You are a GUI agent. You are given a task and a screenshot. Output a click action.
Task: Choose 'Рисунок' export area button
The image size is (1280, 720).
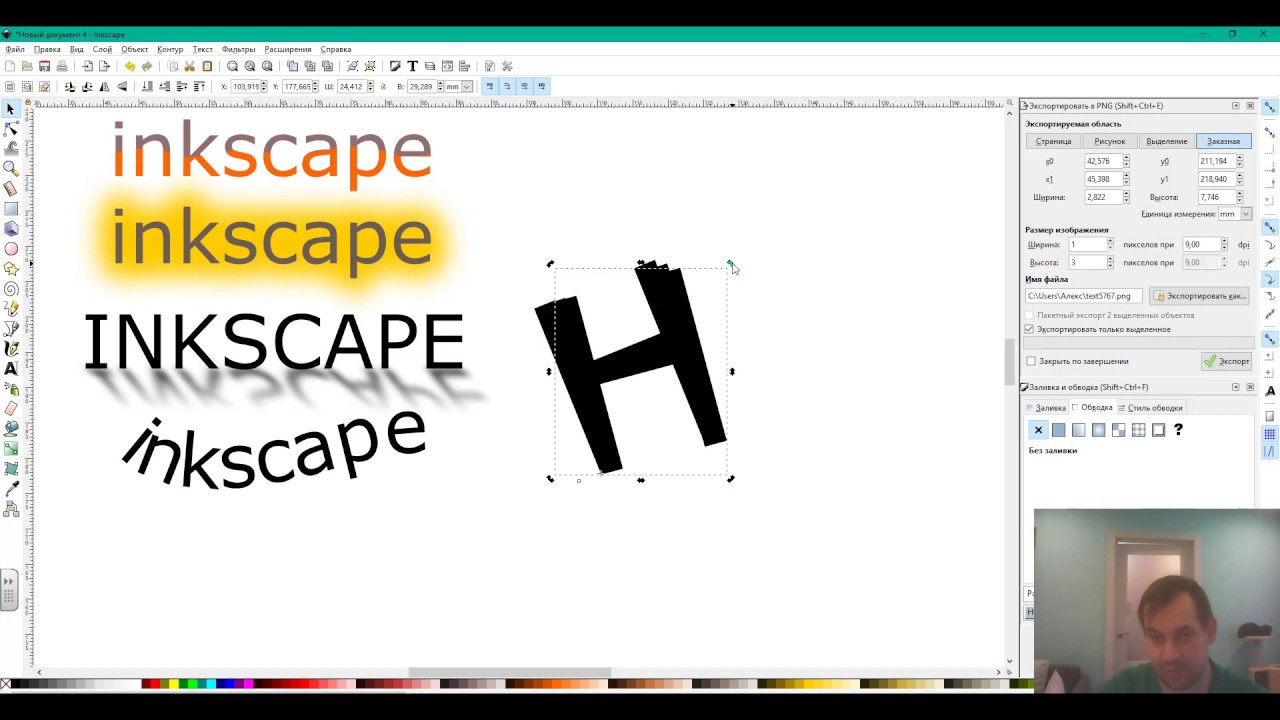click(x=1109, y=141)
